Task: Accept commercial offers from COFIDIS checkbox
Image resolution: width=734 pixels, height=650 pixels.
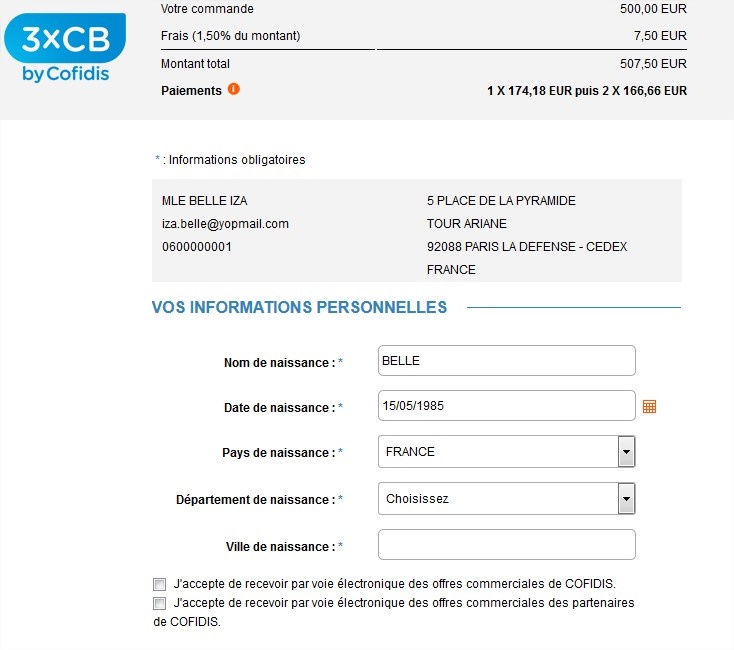Action: point(159,584)
